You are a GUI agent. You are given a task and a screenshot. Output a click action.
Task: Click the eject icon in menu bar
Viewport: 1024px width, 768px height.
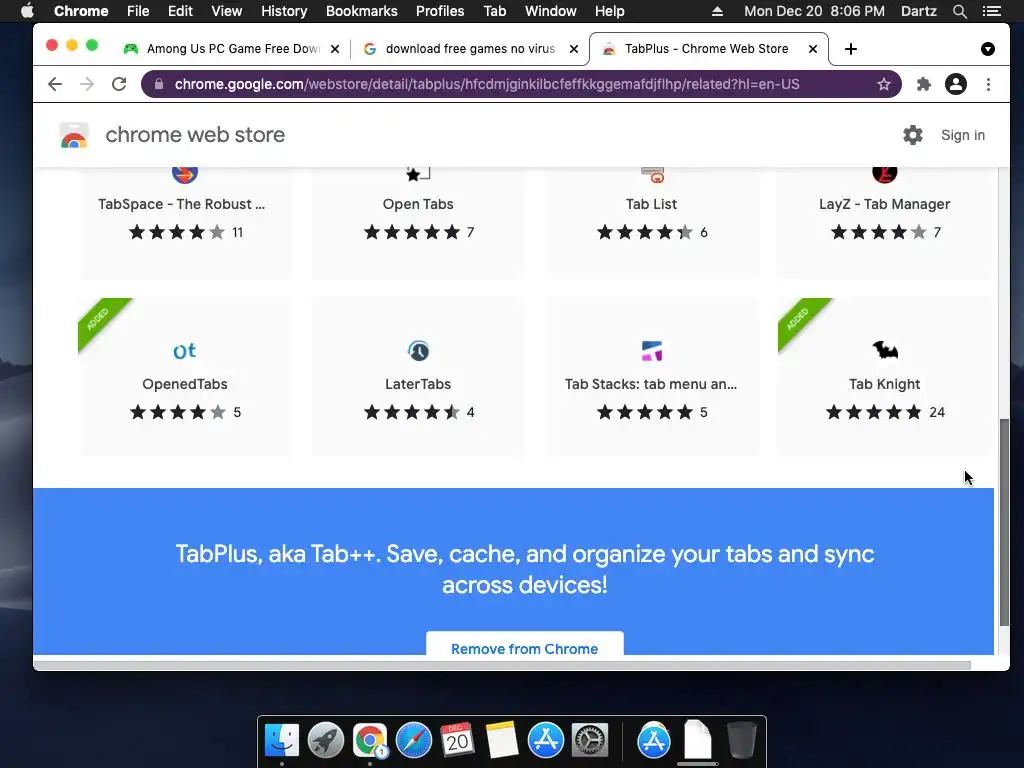point(717,11)
